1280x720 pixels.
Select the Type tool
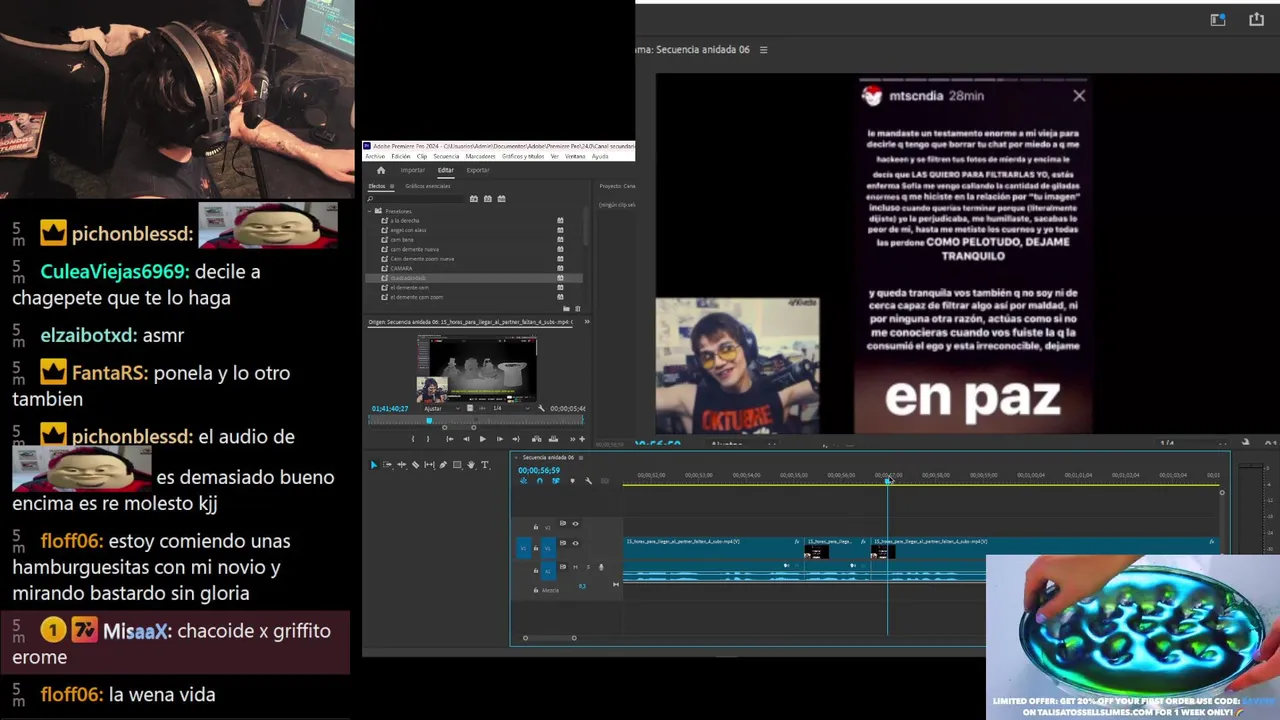[x=485, y=465]
